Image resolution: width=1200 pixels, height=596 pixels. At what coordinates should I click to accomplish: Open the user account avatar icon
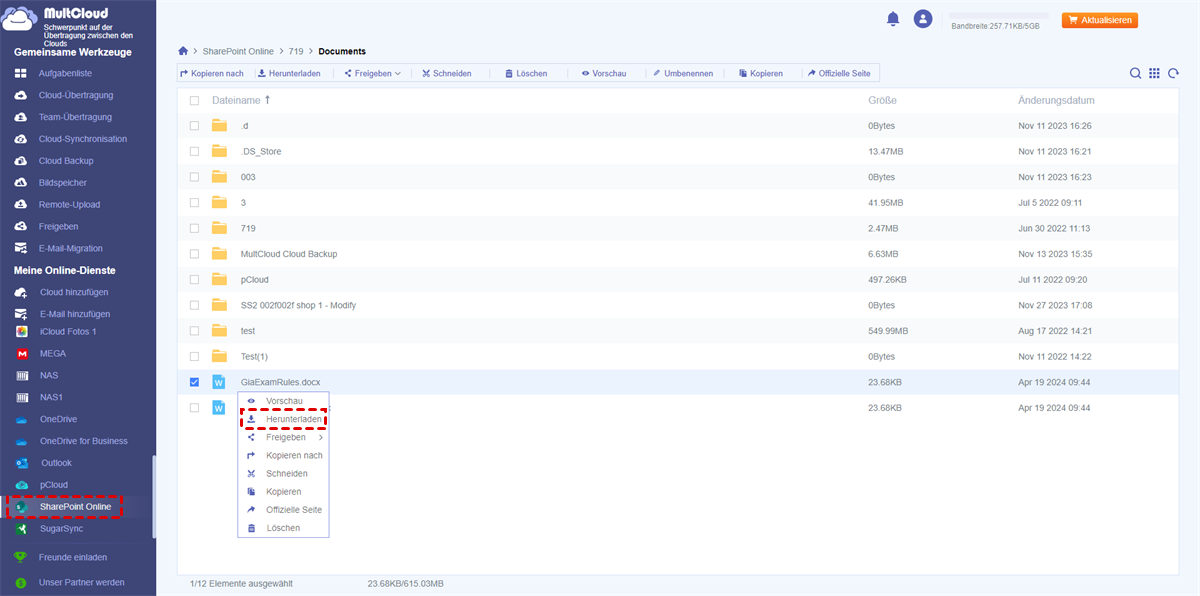tap(923, 19)
